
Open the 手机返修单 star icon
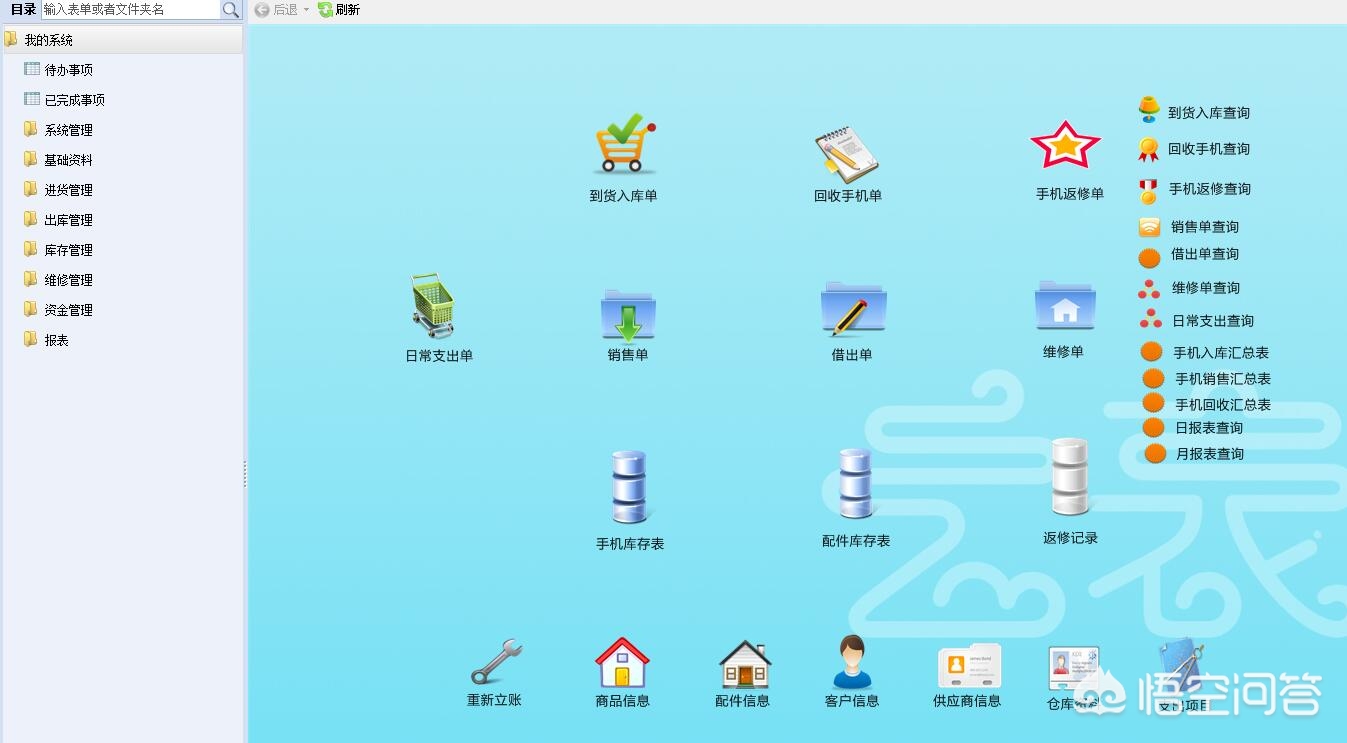pos(1066,146)
